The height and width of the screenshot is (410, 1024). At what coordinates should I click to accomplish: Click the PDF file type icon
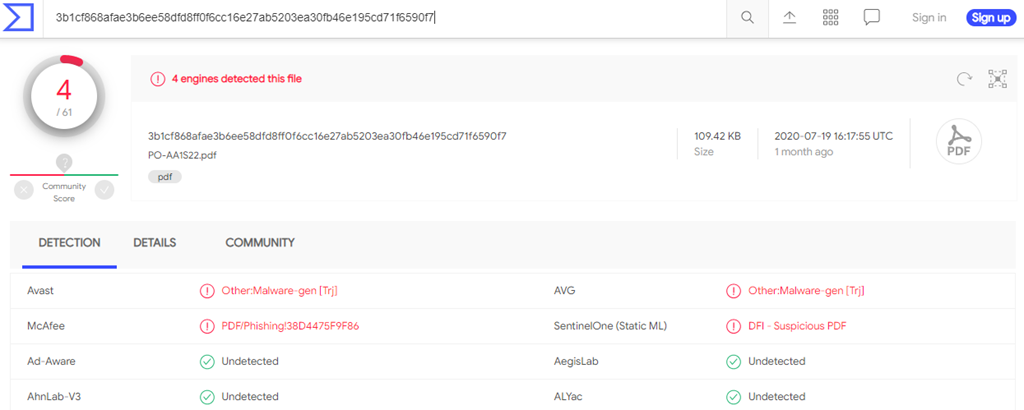point(958,142)
